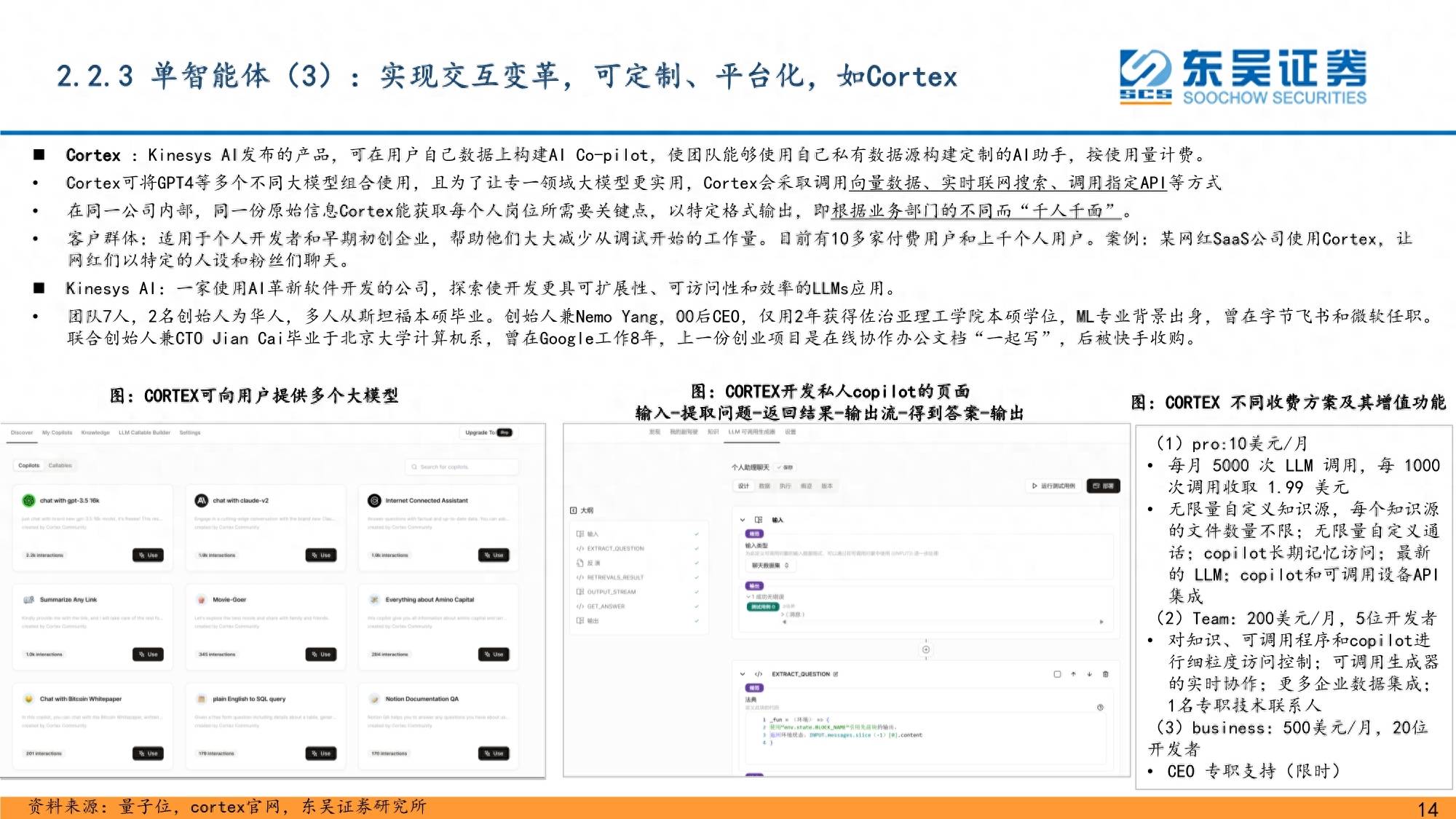Click the trash icon on EXTRACT_QUESTION block
This screenshot has height=819, width=1456.
pos(1105,674)
